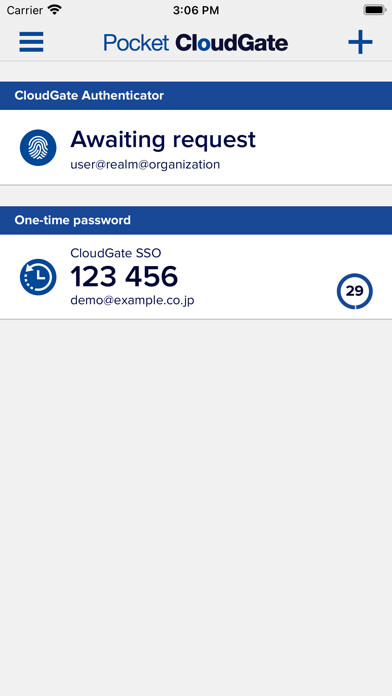This screenshot has height=696, width=392.
Task: Tap the clock one-time password icon
Action: point(38,277)
